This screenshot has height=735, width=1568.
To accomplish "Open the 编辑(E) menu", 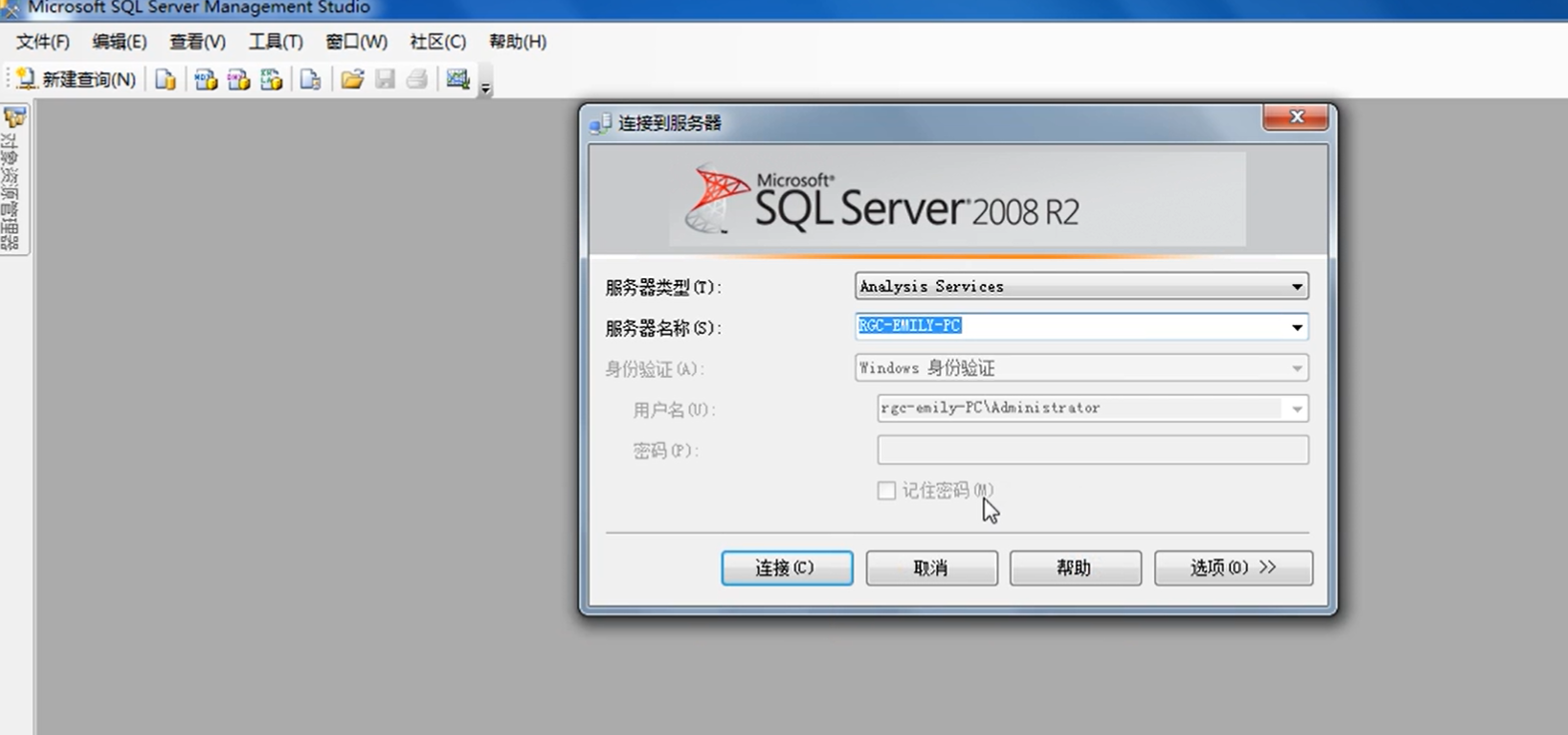I will click(x=120, y=41).
